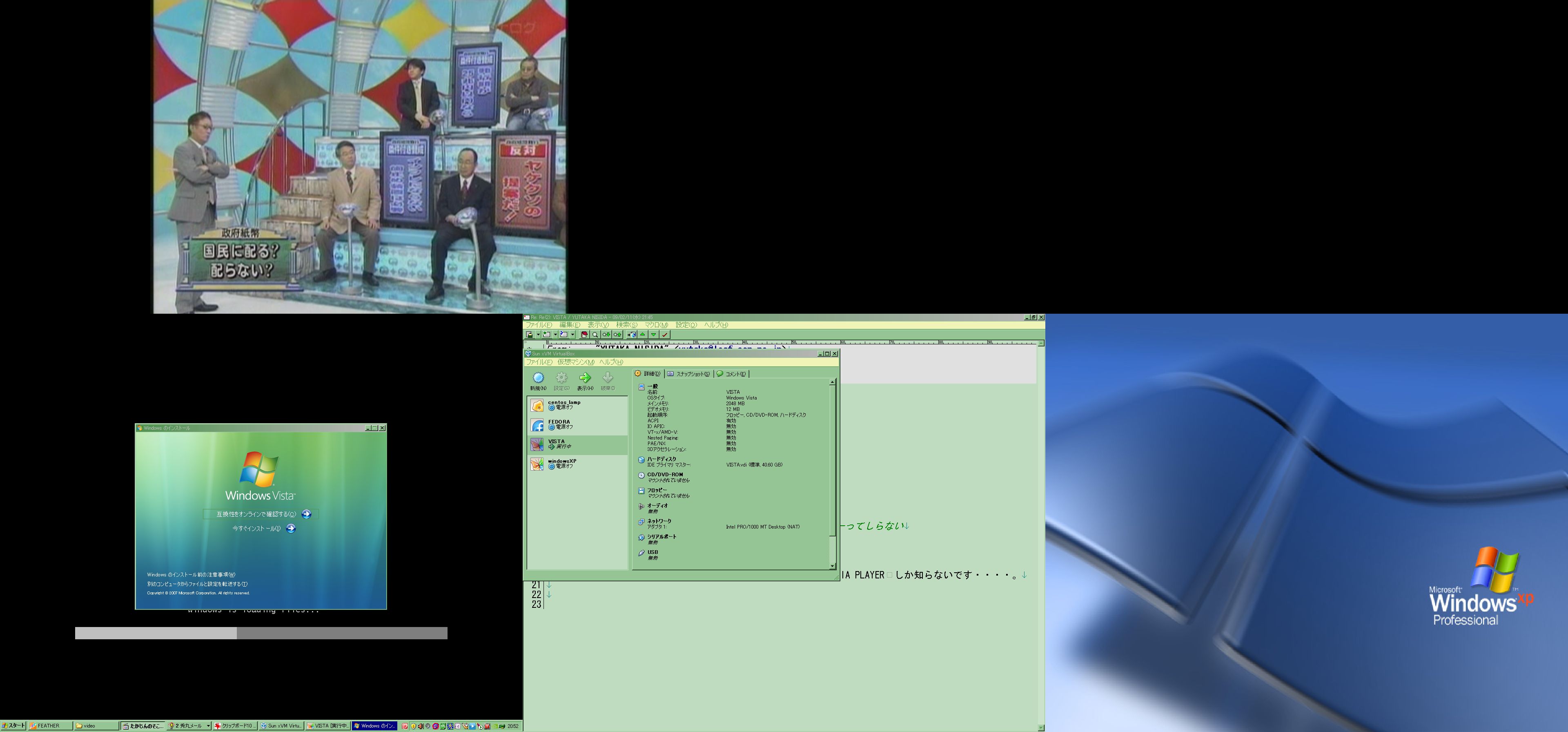
Task: Click the green up triangle toolbar icon
Action: pyautogui.click(x=643, y=334)
